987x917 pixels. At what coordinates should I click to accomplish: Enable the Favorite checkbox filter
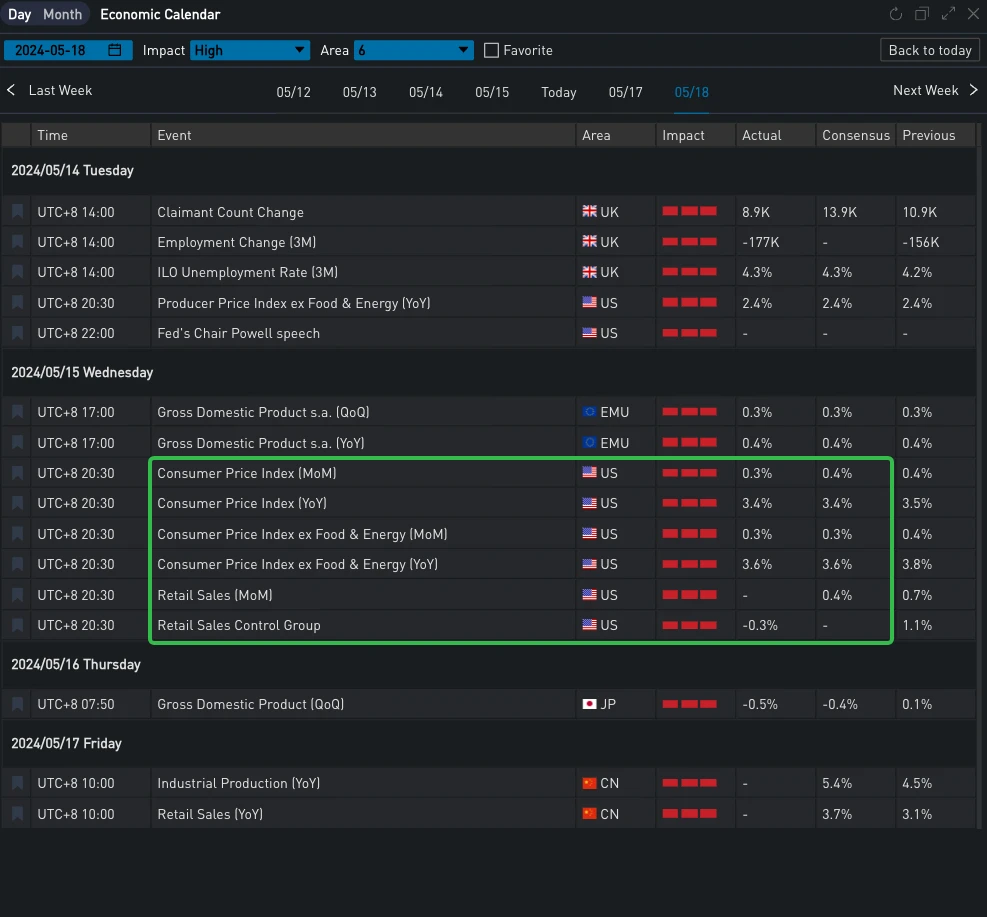[x=491, y=50]
